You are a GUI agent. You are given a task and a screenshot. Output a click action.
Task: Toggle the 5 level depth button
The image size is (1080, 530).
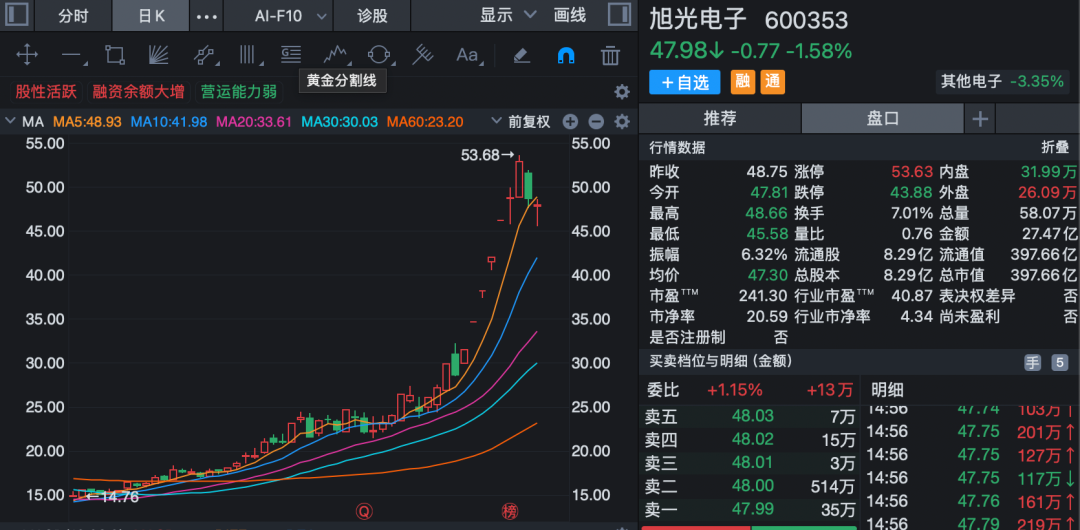(x=1061, y=363)
